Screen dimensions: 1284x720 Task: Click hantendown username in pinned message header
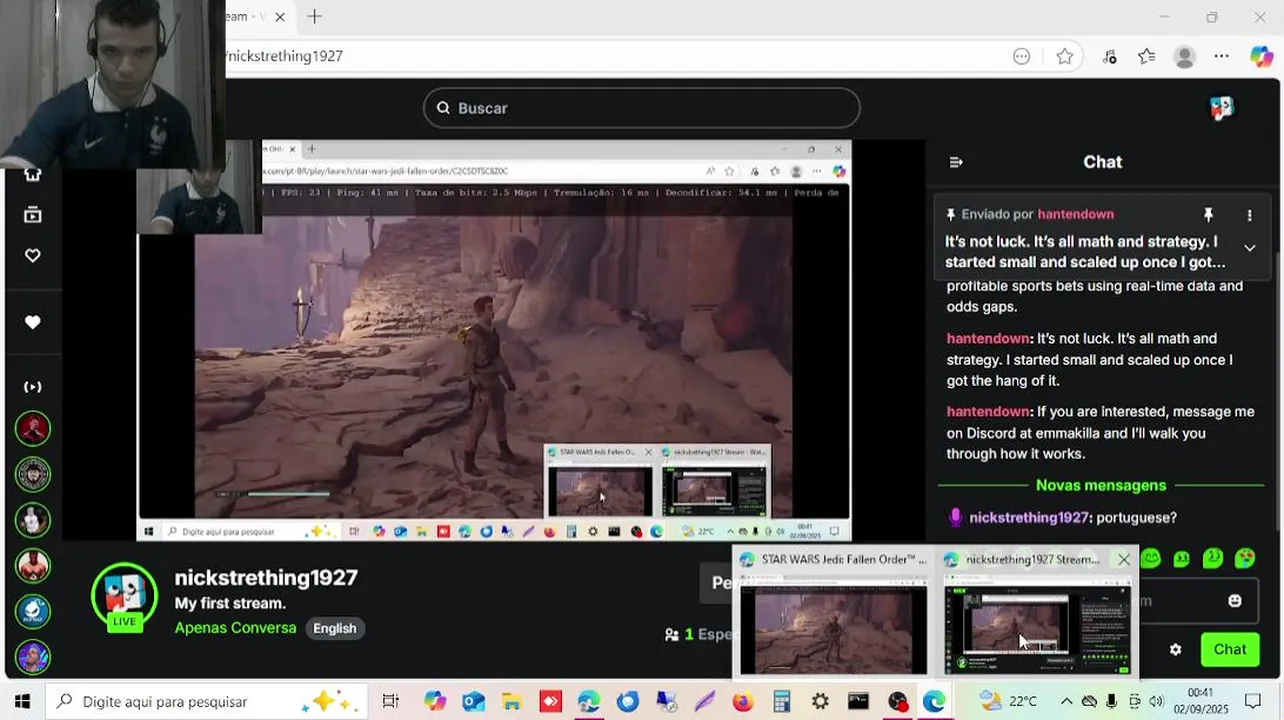pyautogui.click(x=1076, y=214)
